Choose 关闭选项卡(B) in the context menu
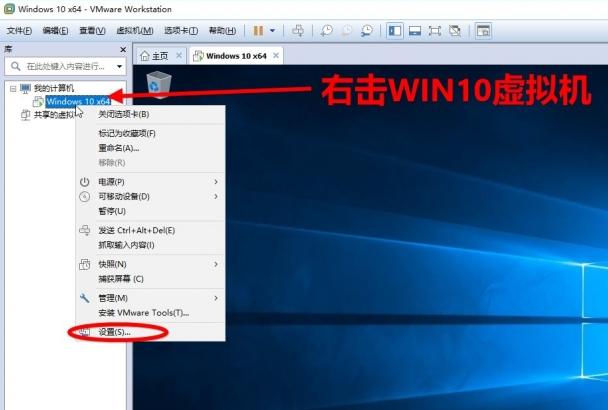 coord(150,114)
